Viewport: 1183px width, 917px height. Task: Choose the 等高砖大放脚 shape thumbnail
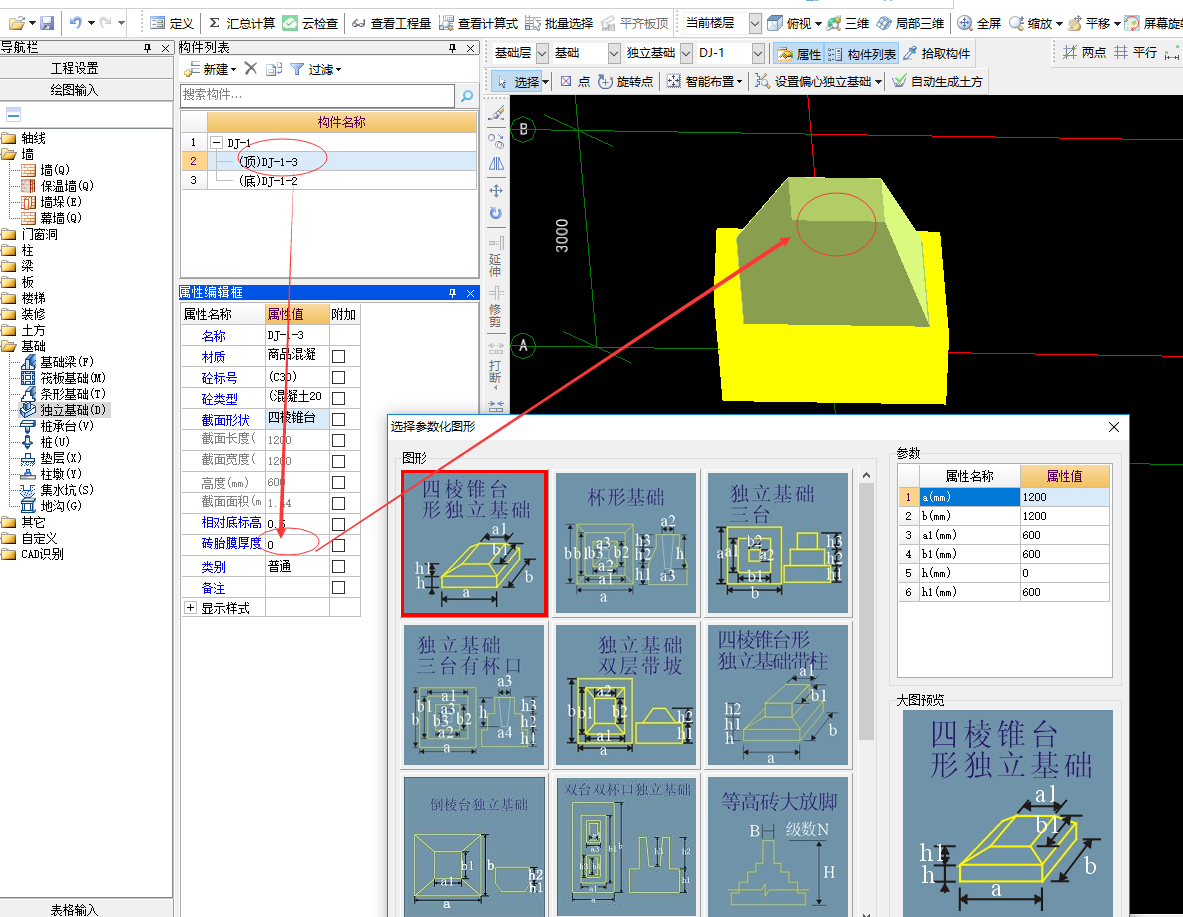[778, 847]
